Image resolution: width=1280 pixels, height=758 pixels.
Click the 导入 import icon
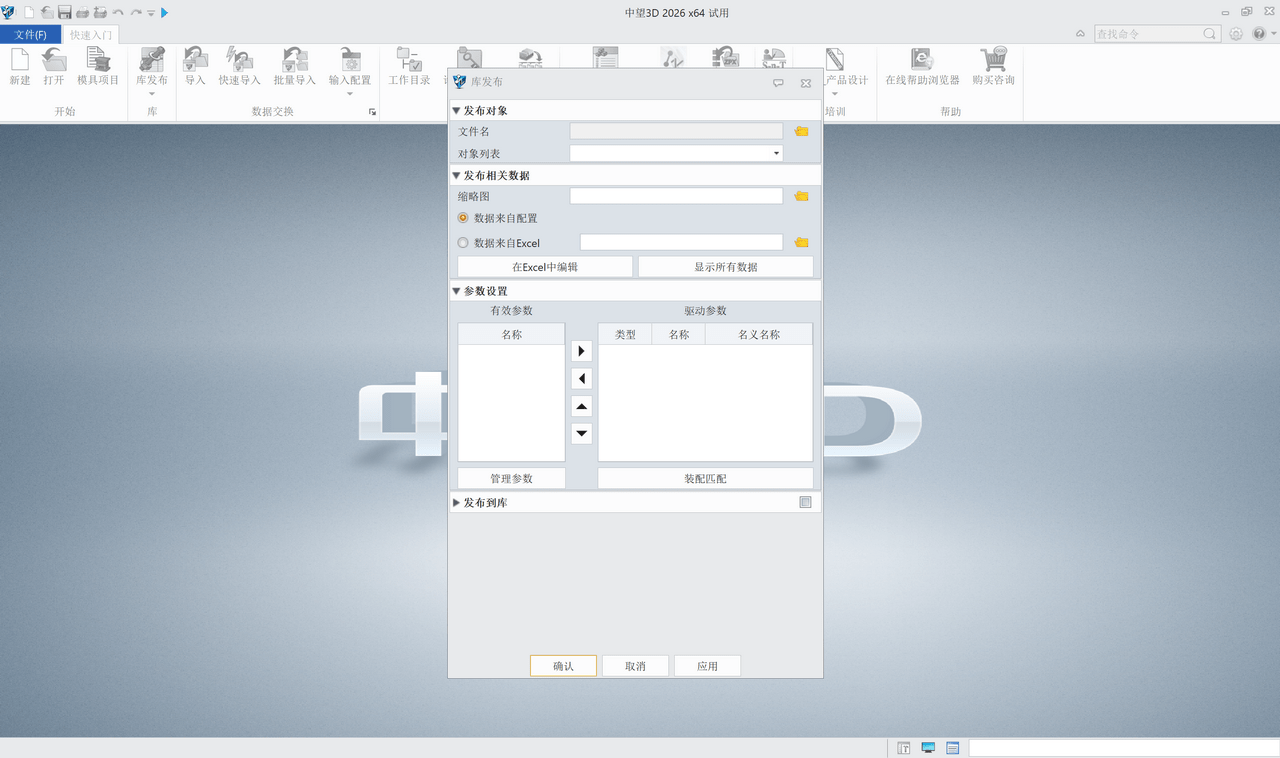pyautogui.click(x=194, y=68)
